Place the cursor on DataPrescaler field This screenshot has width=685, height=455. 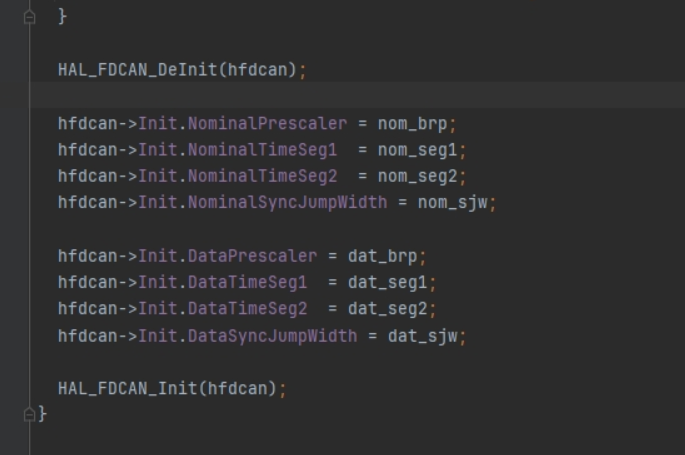pyautogui.click(x=253, y=256)
